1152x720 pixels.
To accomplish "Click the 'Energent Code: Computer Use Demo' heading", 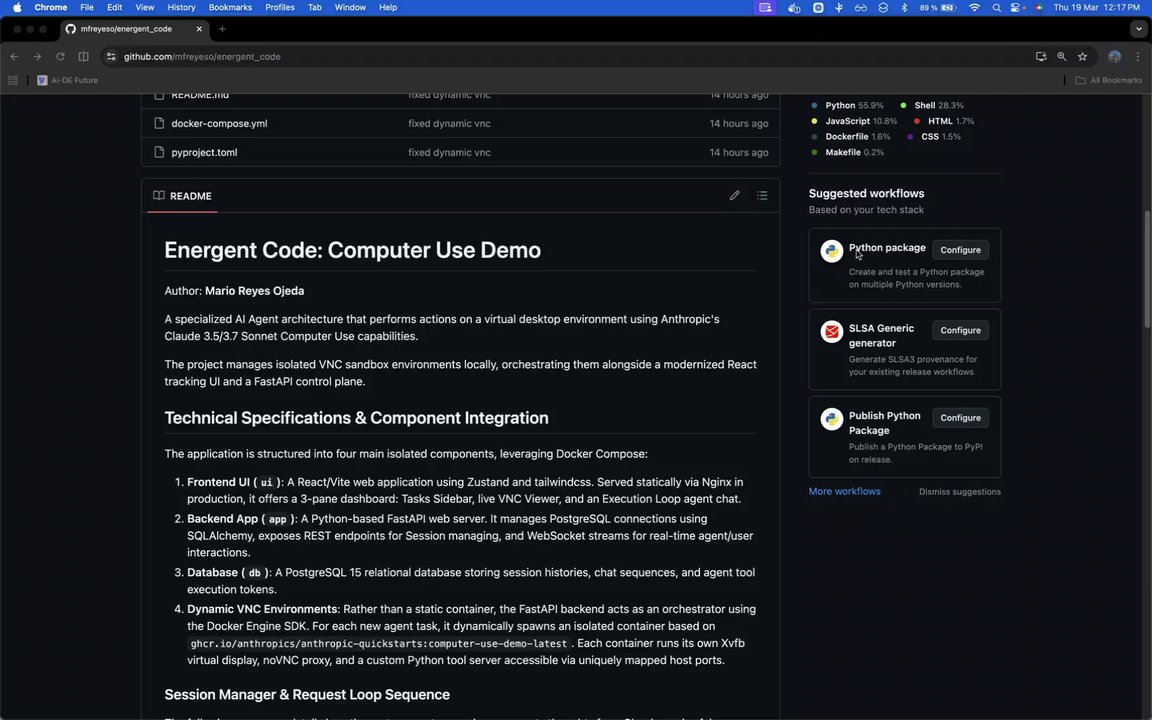I will pos(353,250).
